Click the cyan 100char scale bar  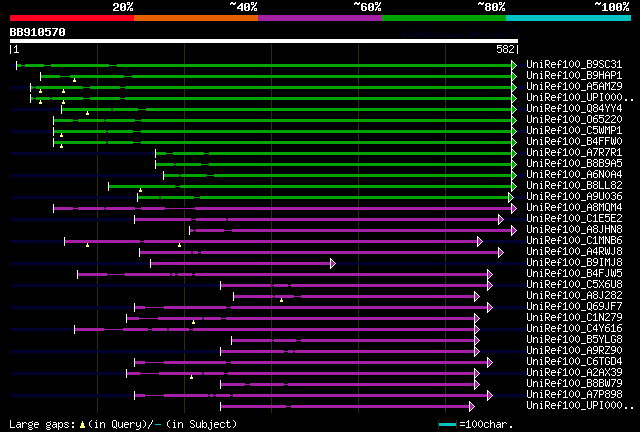click(x=447, y=425)
